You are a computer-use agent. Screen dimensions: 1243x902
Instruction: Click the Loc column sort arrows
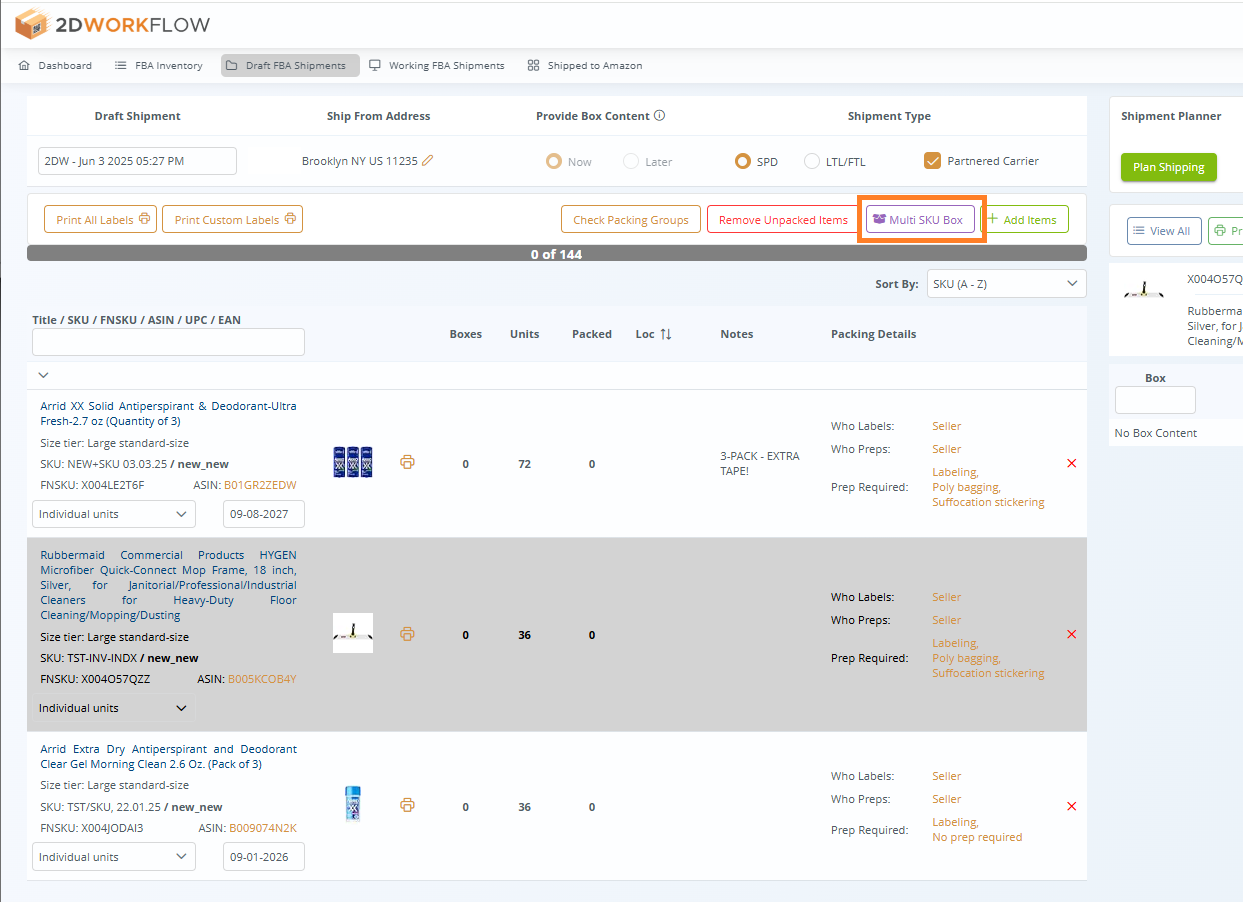click(x=668, y=334)
